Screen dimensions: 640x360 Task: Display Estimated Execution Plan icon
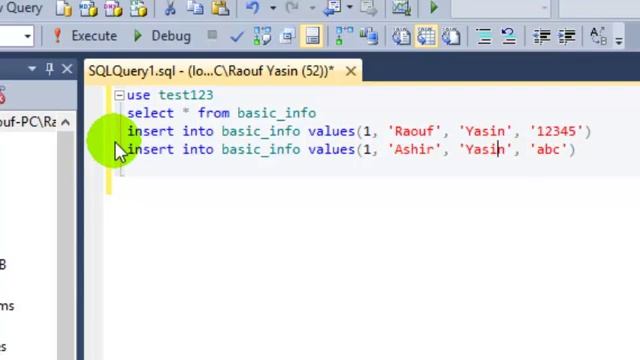pyautogui.click(x=262, y=36)
